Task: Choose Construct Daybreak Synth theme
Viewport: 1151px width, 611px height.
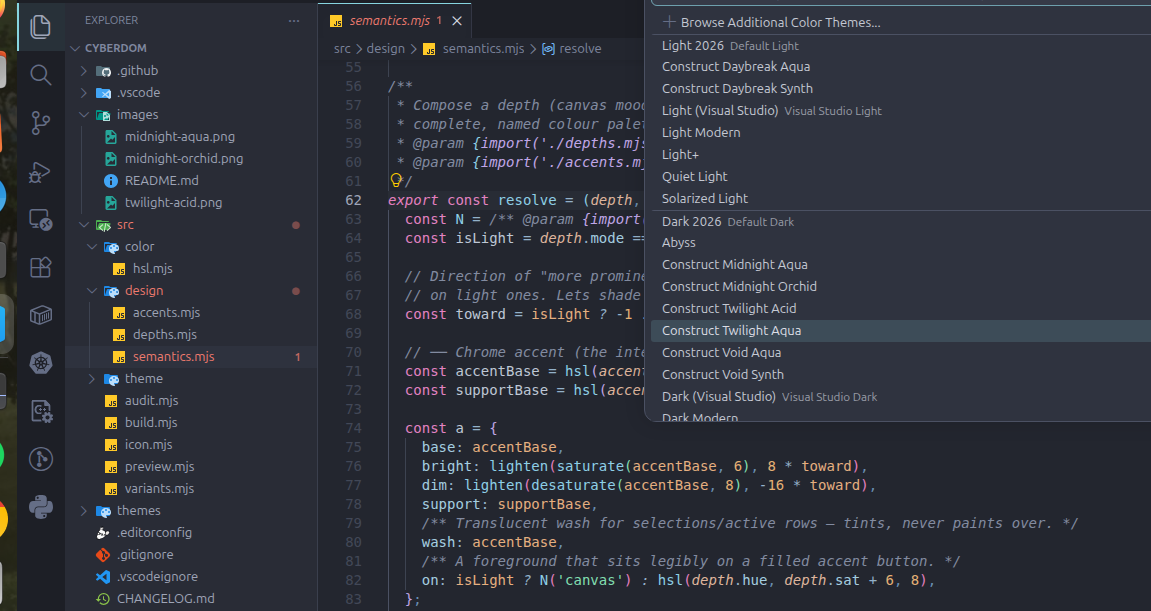Action: click(x=901, y=89)
